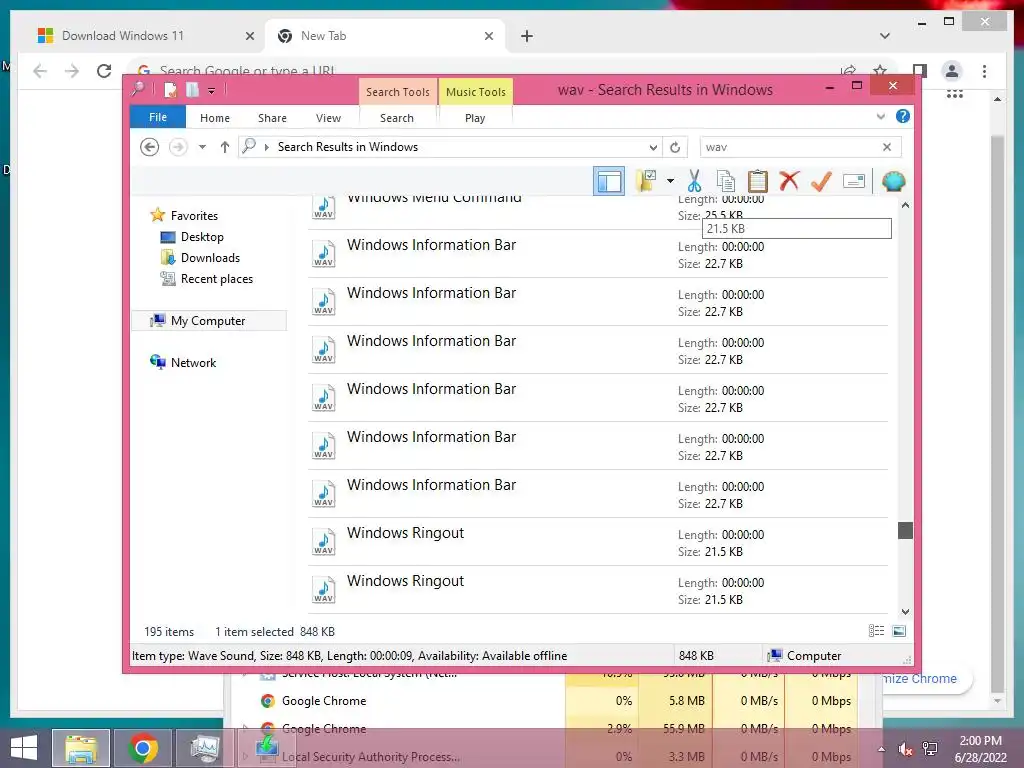Click the E-mail envelope toolbar icon
The image size is (1024, 768).
pyautogui.click(x=854, y=181)
